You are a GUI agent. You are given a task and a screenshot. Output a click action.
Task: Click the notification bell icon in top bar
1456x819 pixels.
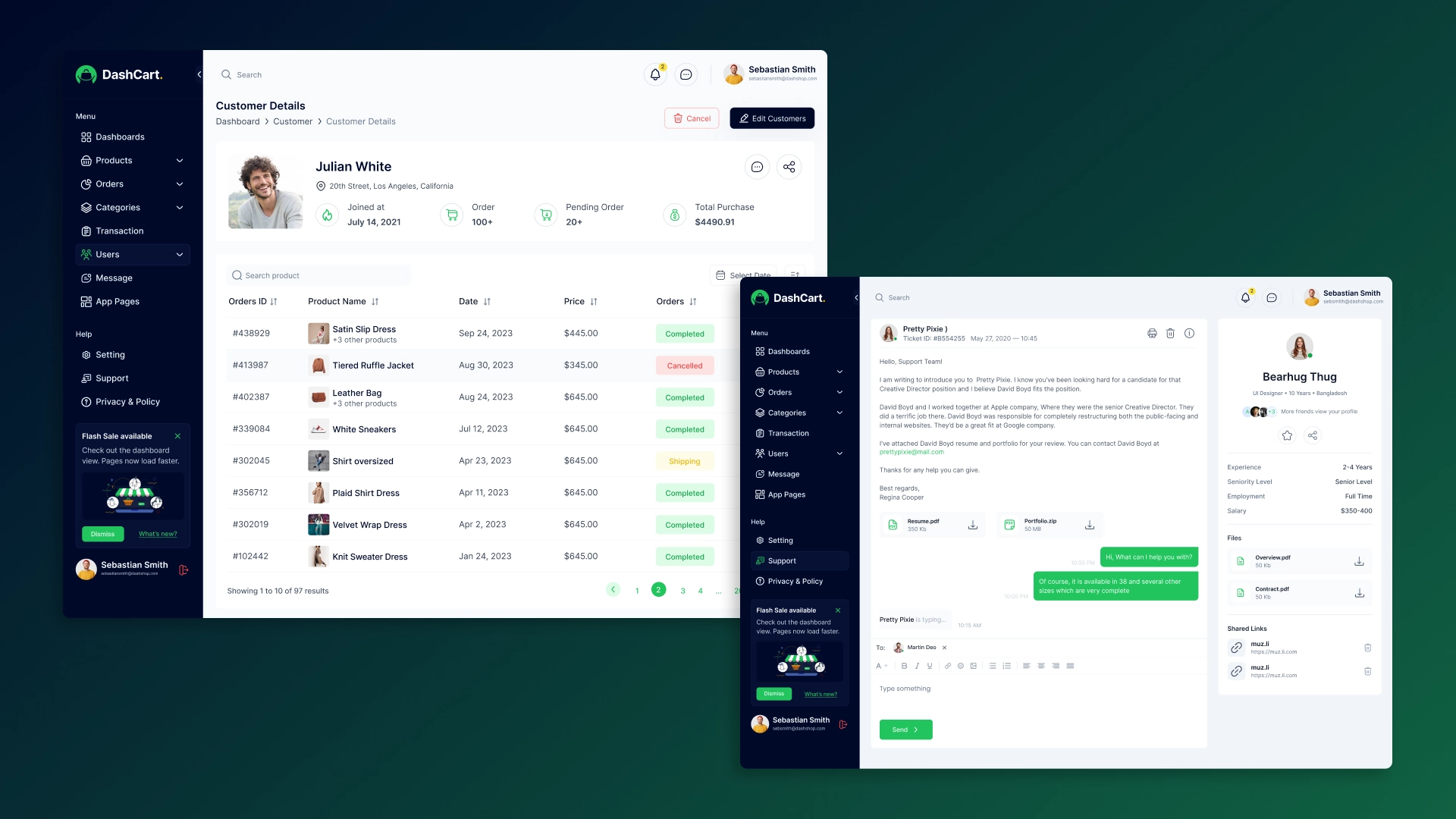[x=654, y=75]
